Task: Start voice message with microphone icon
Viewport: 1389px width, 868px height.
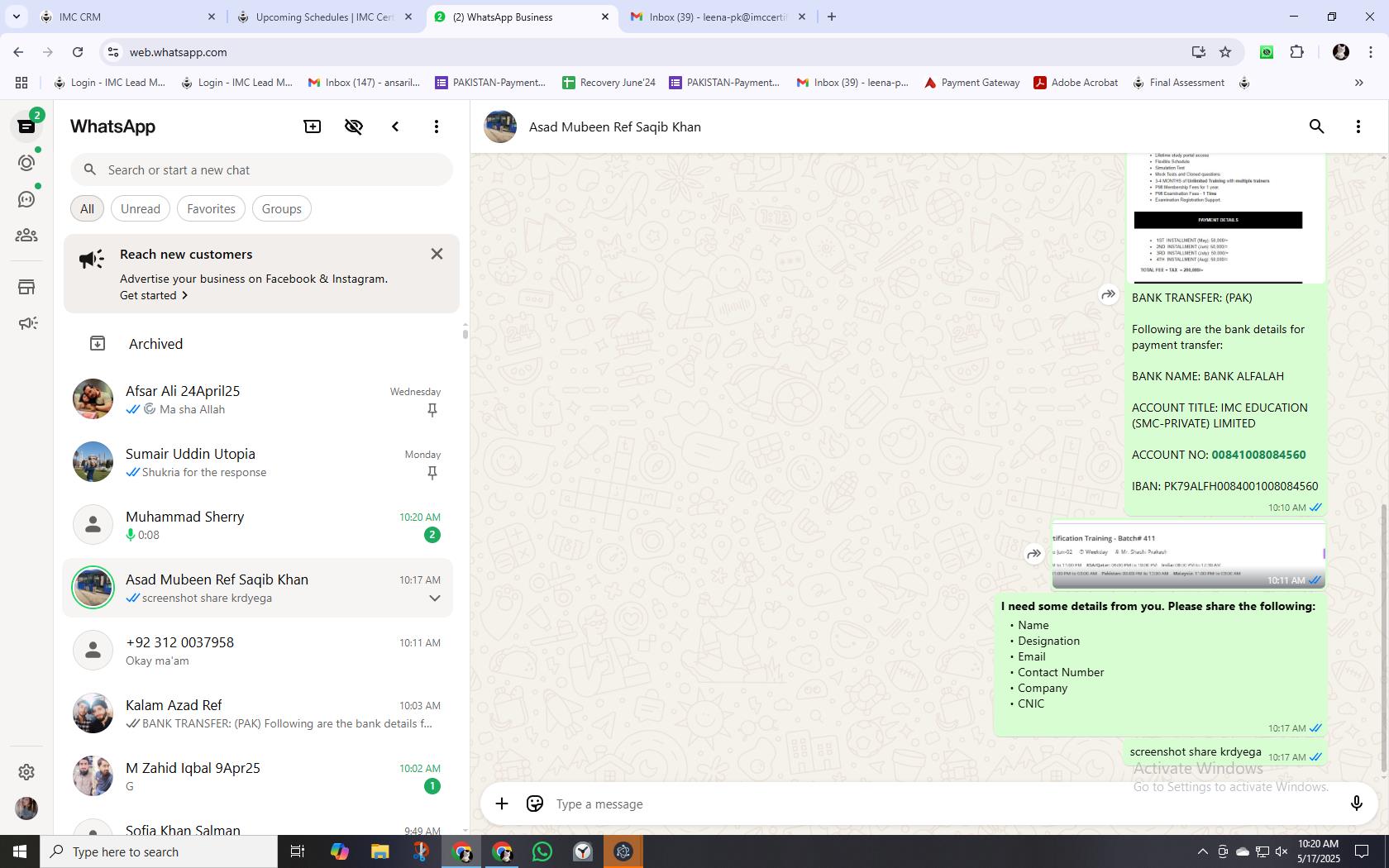Action: [1356, 804]
